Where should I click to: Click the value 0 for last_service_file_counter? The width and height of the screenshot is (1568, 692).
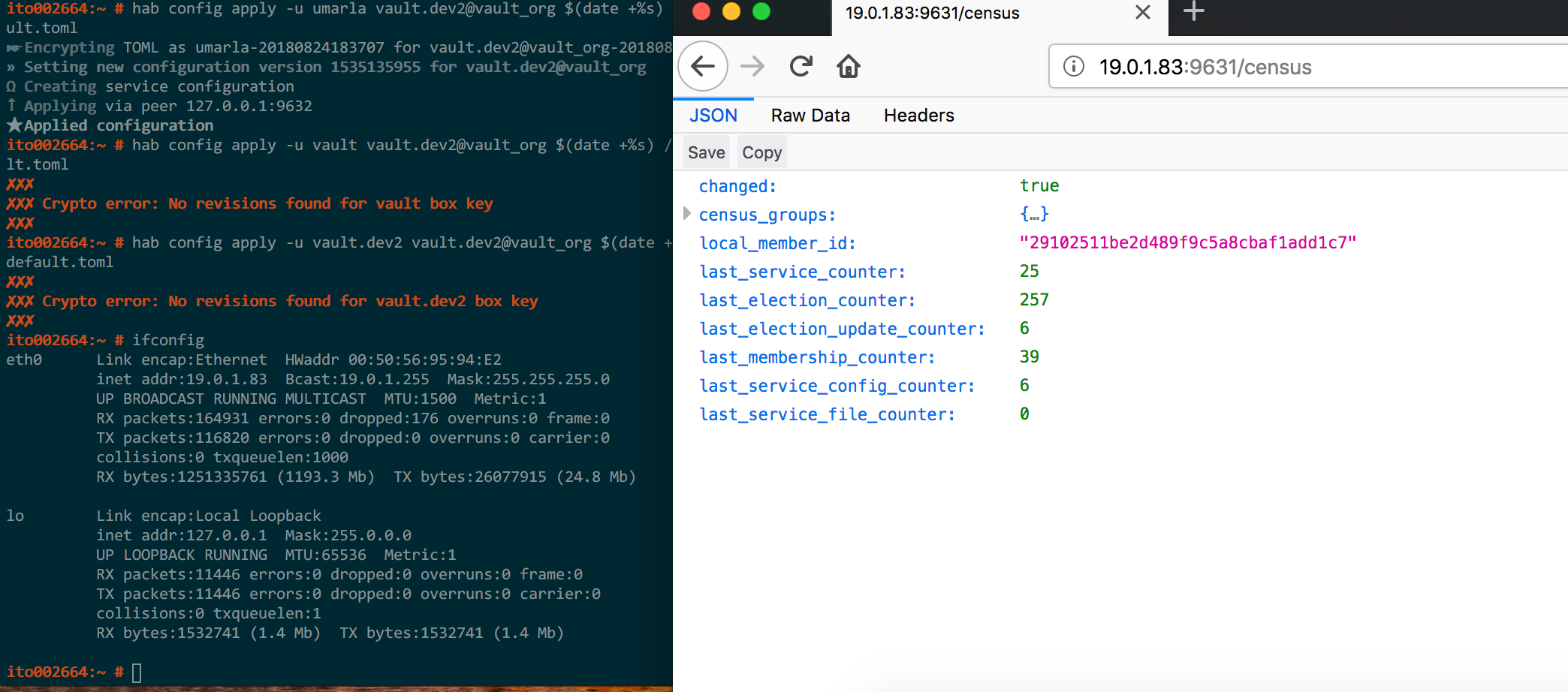1024,414
